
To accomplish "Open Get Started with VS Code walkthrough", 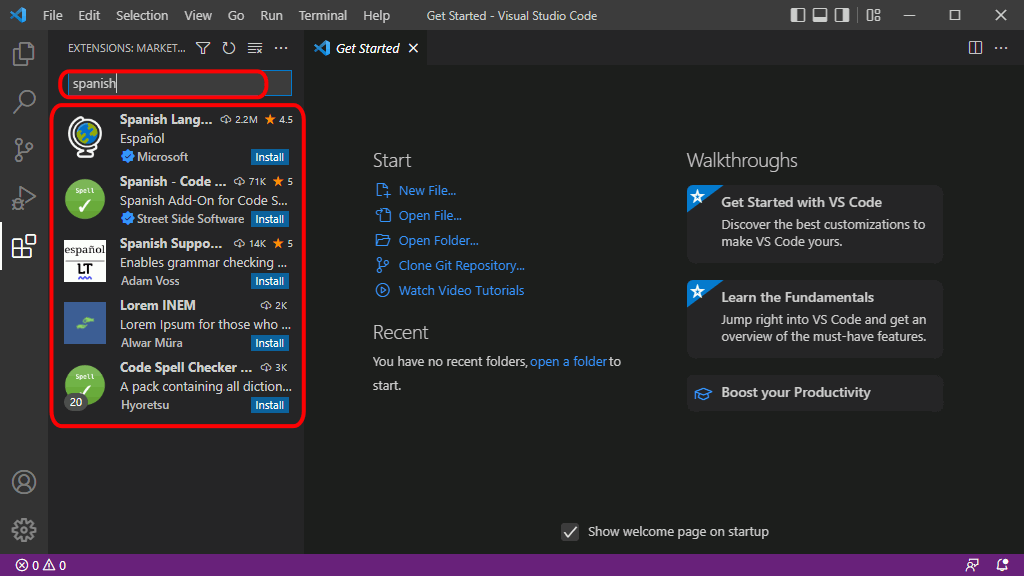I will [x=814, y=224].
